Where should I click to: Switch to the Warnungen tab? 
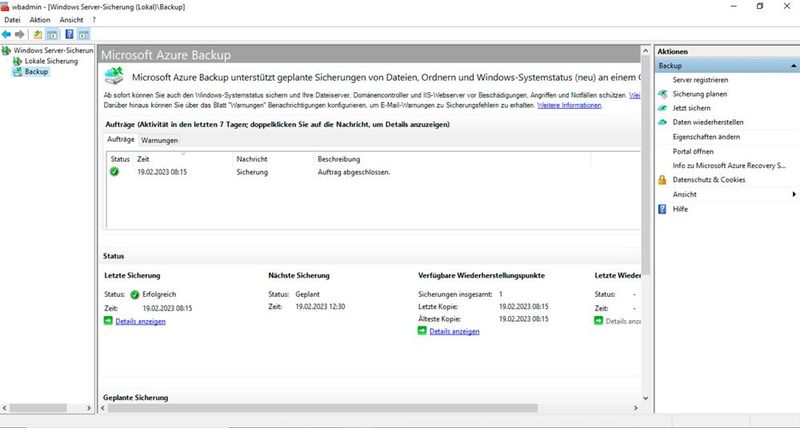160,140
